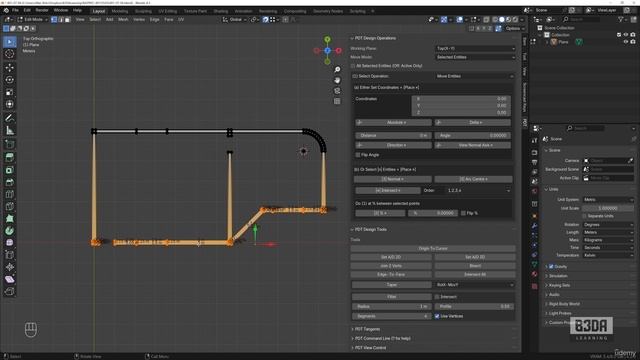The image size is (640, 360).
Task: Open the Edit Mode selector dropdown
Action: [x=33, y=20]
